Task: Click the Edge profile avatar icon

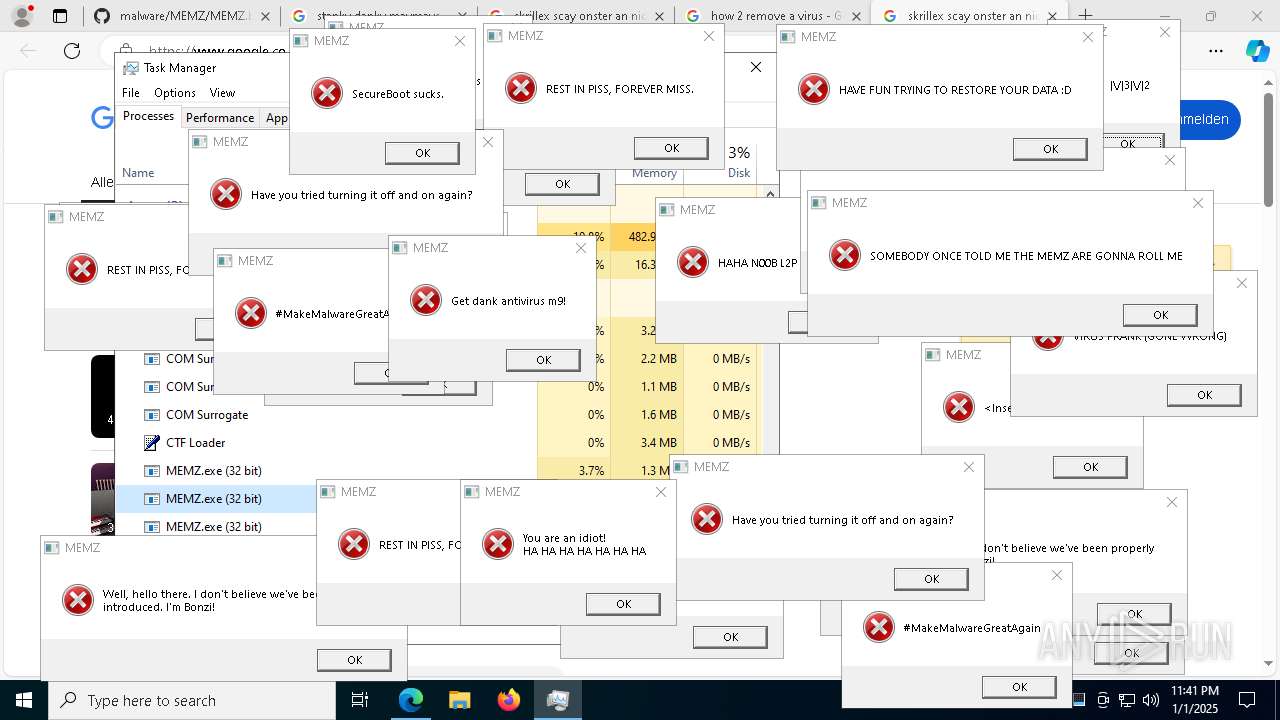Action: pos(22,16)
